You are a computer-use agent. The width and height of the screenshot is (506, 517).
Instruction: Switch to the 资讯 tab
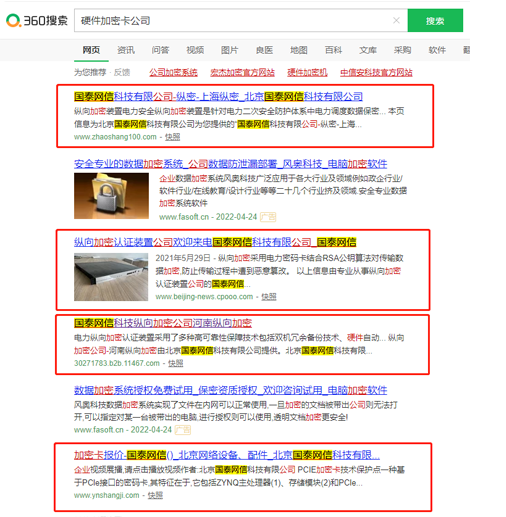[x=126, y=50]
